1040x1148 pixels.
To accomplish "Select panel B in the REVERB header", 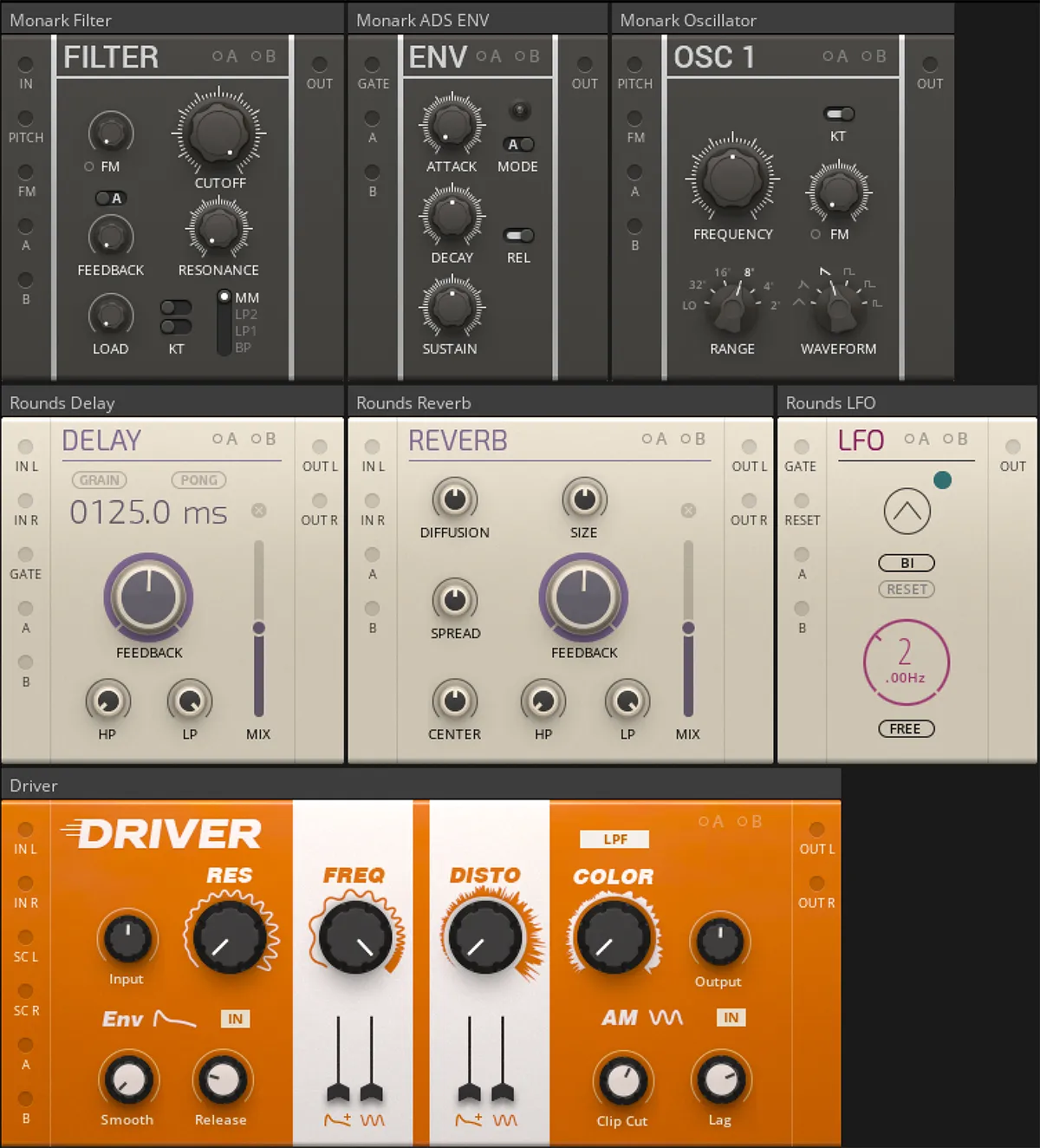I will pos(692,439).
